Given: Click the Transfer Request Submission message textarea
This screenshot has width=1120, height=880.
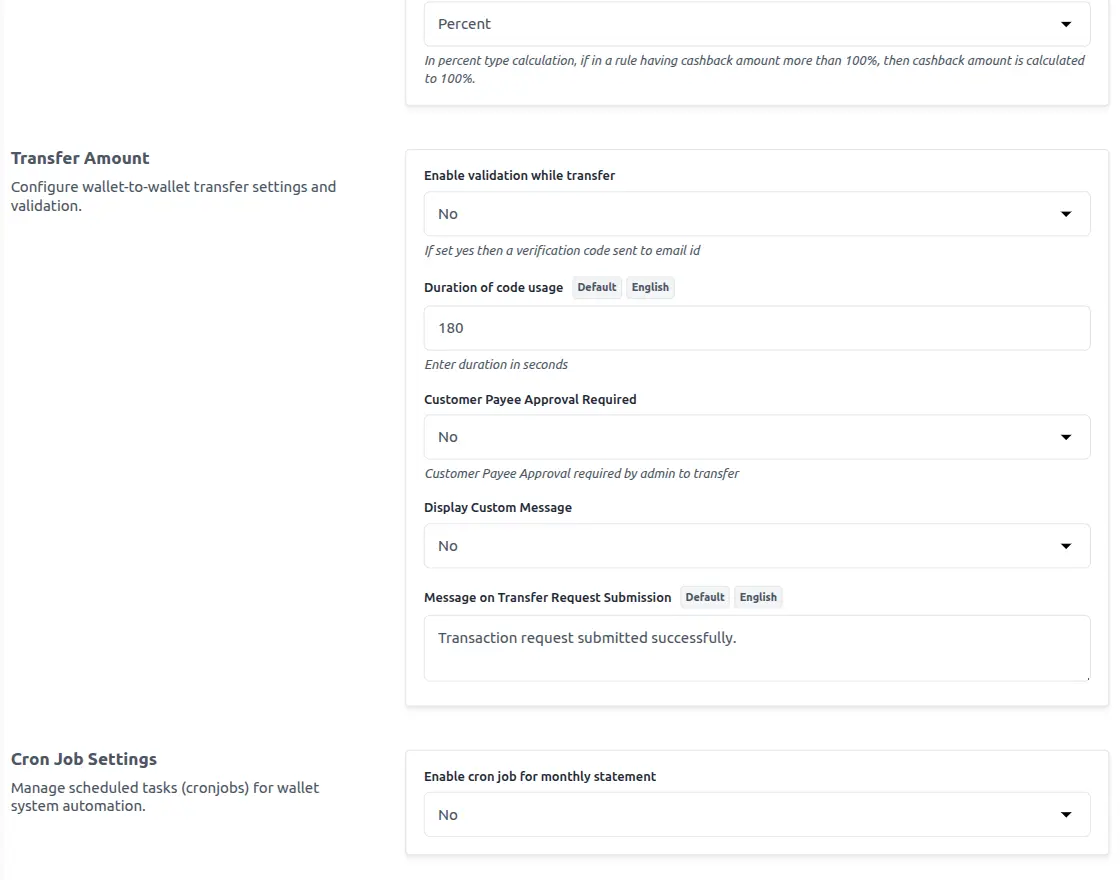Looking at the screenshot, I should point(756,648).
